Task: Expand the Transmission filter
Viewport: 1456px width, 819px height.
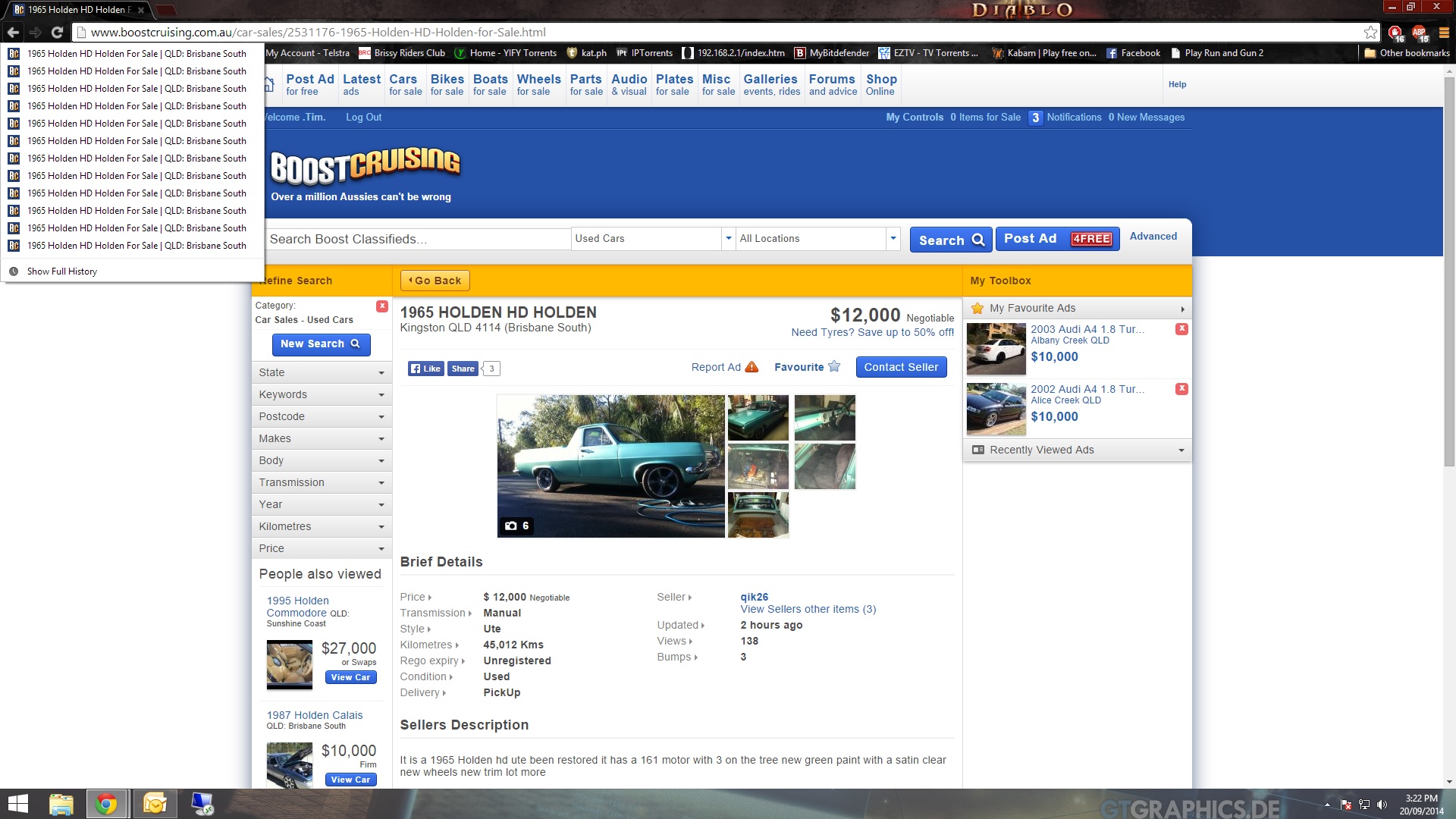Action: [x=322, y=482]
